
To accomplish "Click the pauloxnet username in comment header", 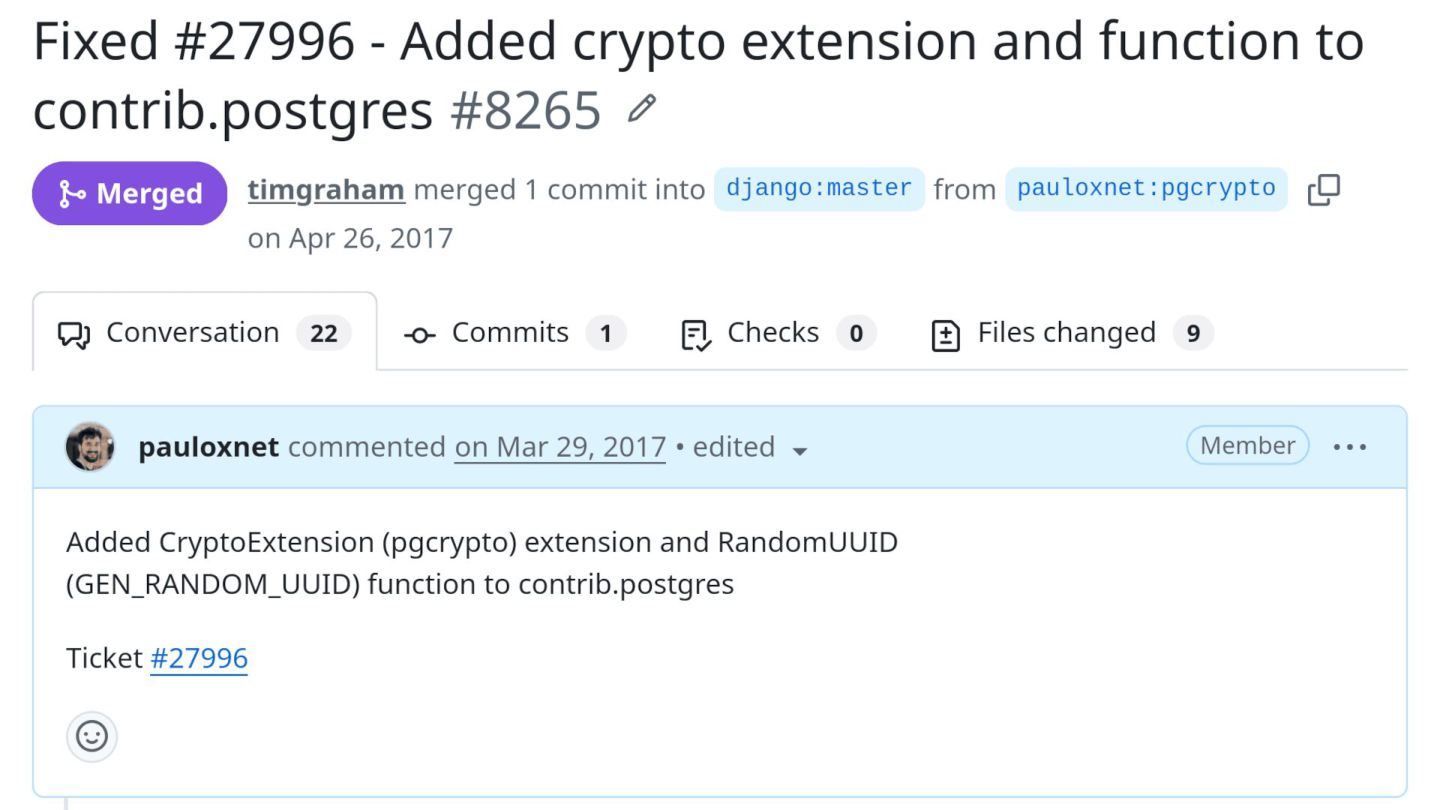I will coord(209,446).
